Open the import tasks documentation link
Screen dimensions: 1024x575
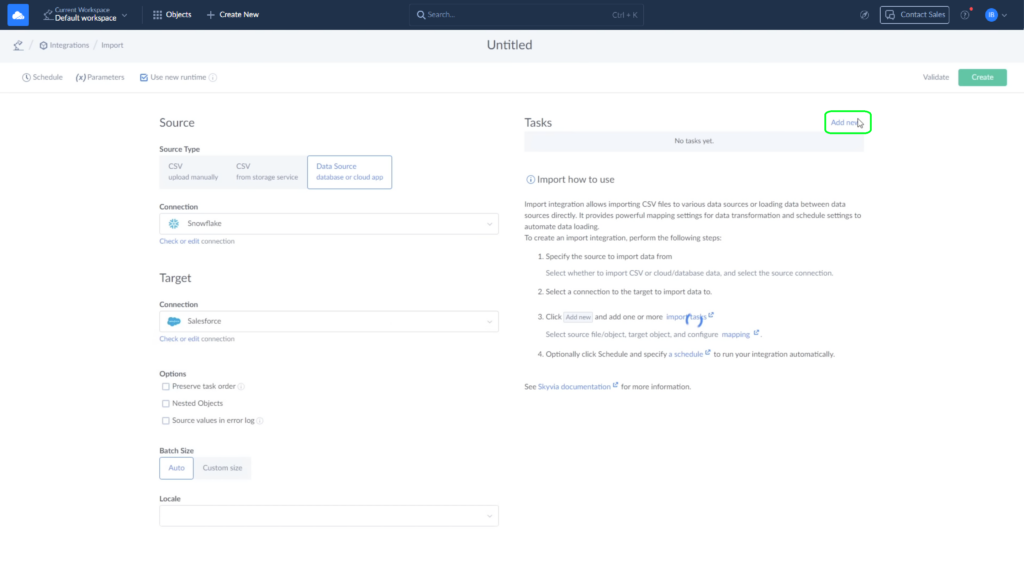(686, 317)
